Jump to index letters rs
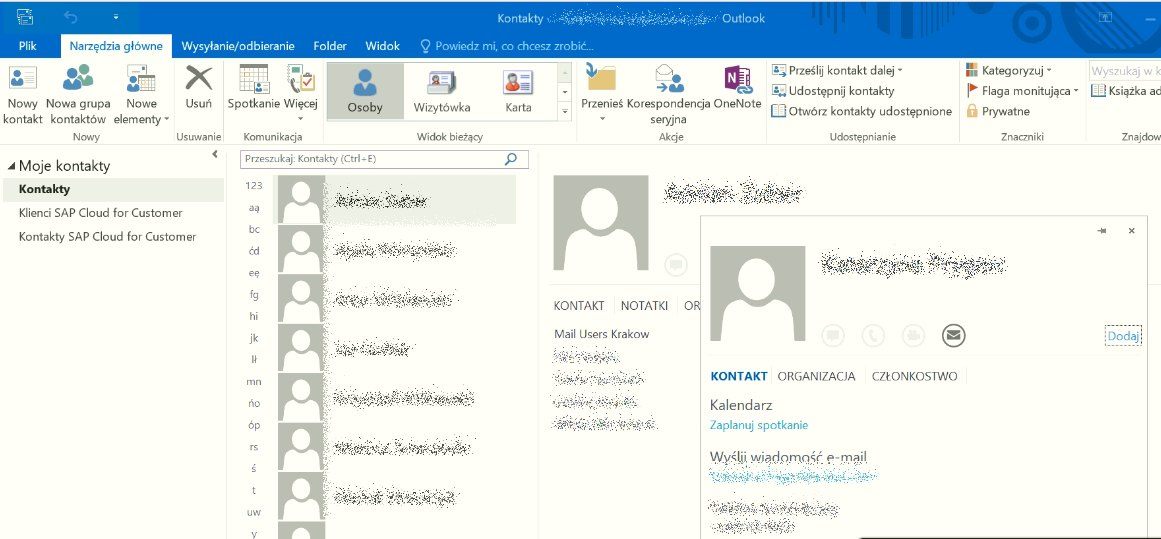This screenshot has width=1161, height=539. pyautogui.click(x=254, y=446)
